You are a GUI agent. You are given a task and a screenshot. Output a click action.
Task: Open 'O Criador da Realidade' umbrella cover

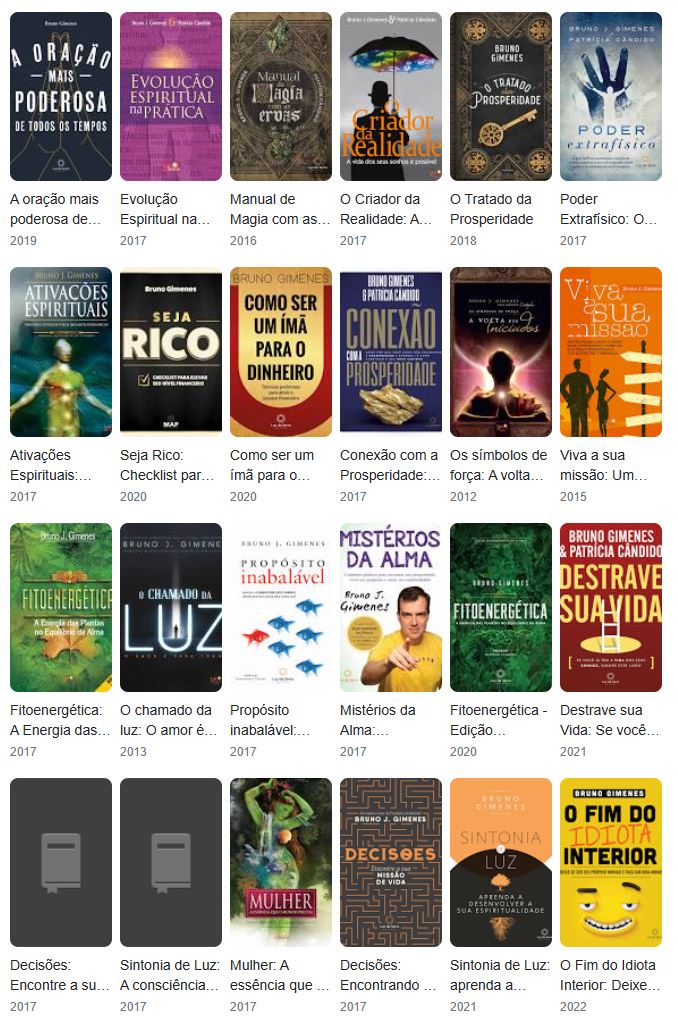click(390, 96)
